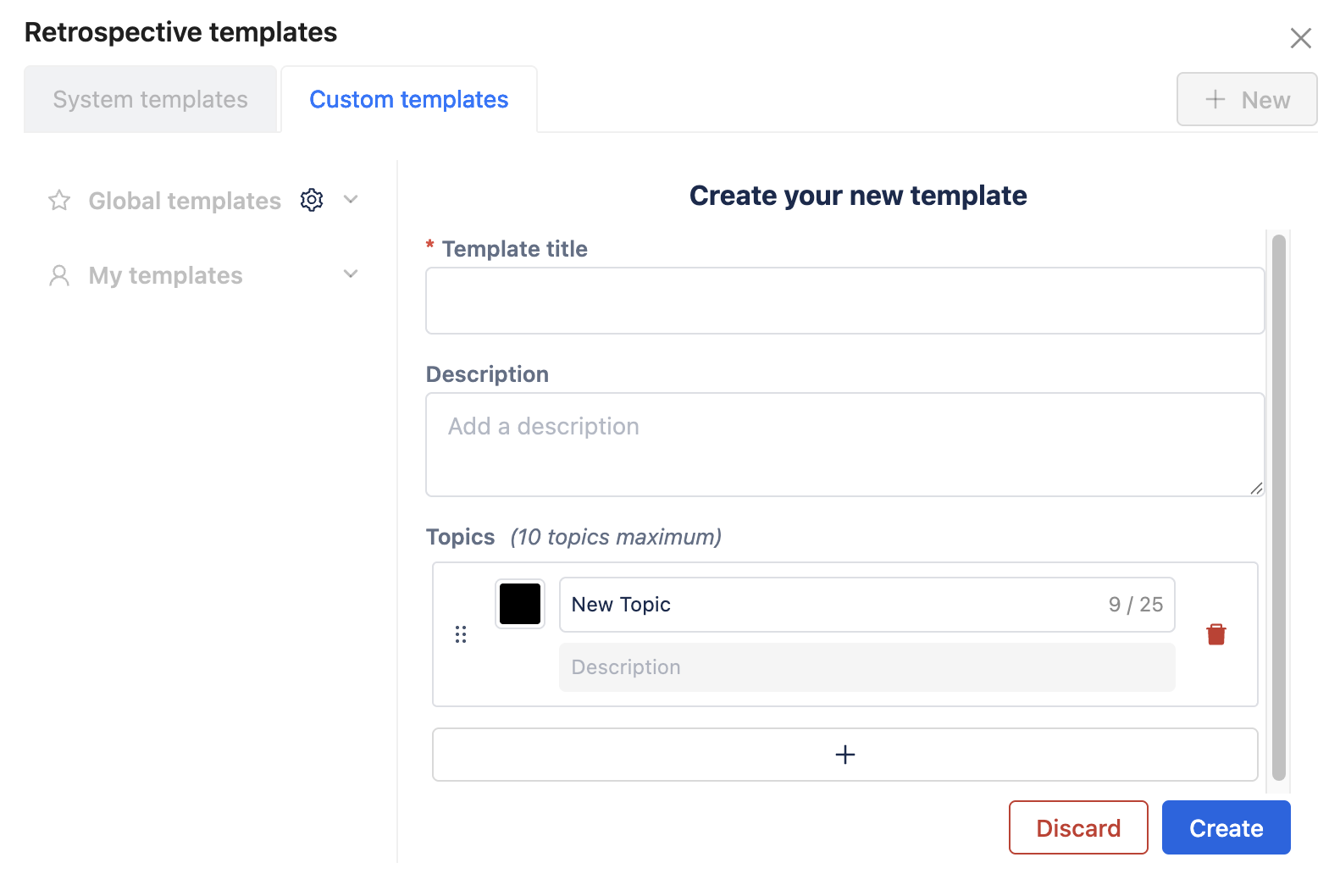Expand the My templates section chevron
Screen dimensions: 1340x896
tap(351, 274)
